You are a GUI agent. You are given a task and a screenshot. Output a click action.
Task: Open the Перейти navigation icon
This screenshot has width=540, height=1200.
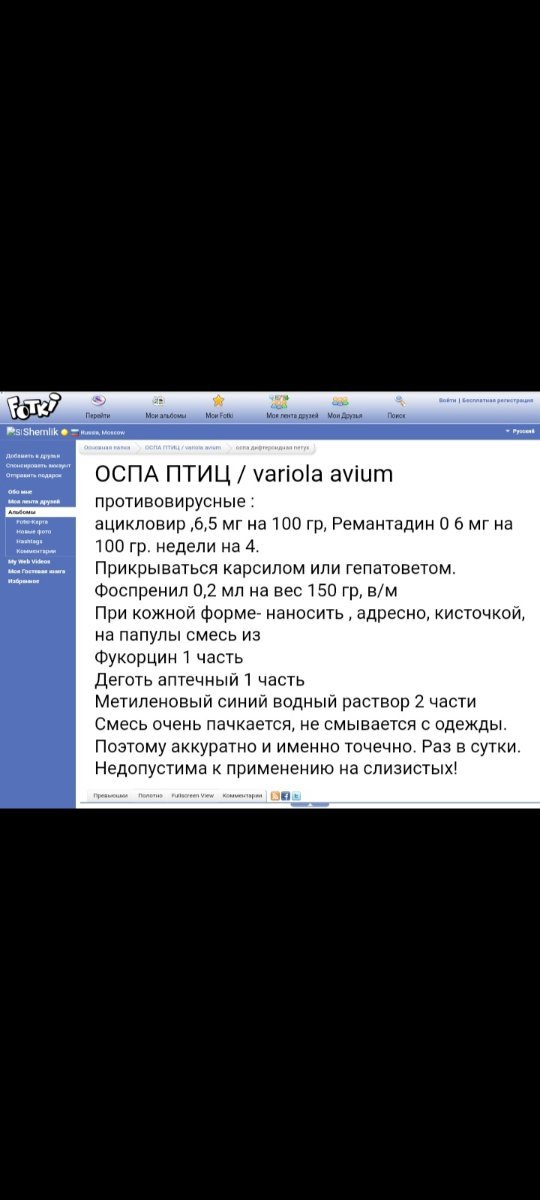tap(98, 400)
